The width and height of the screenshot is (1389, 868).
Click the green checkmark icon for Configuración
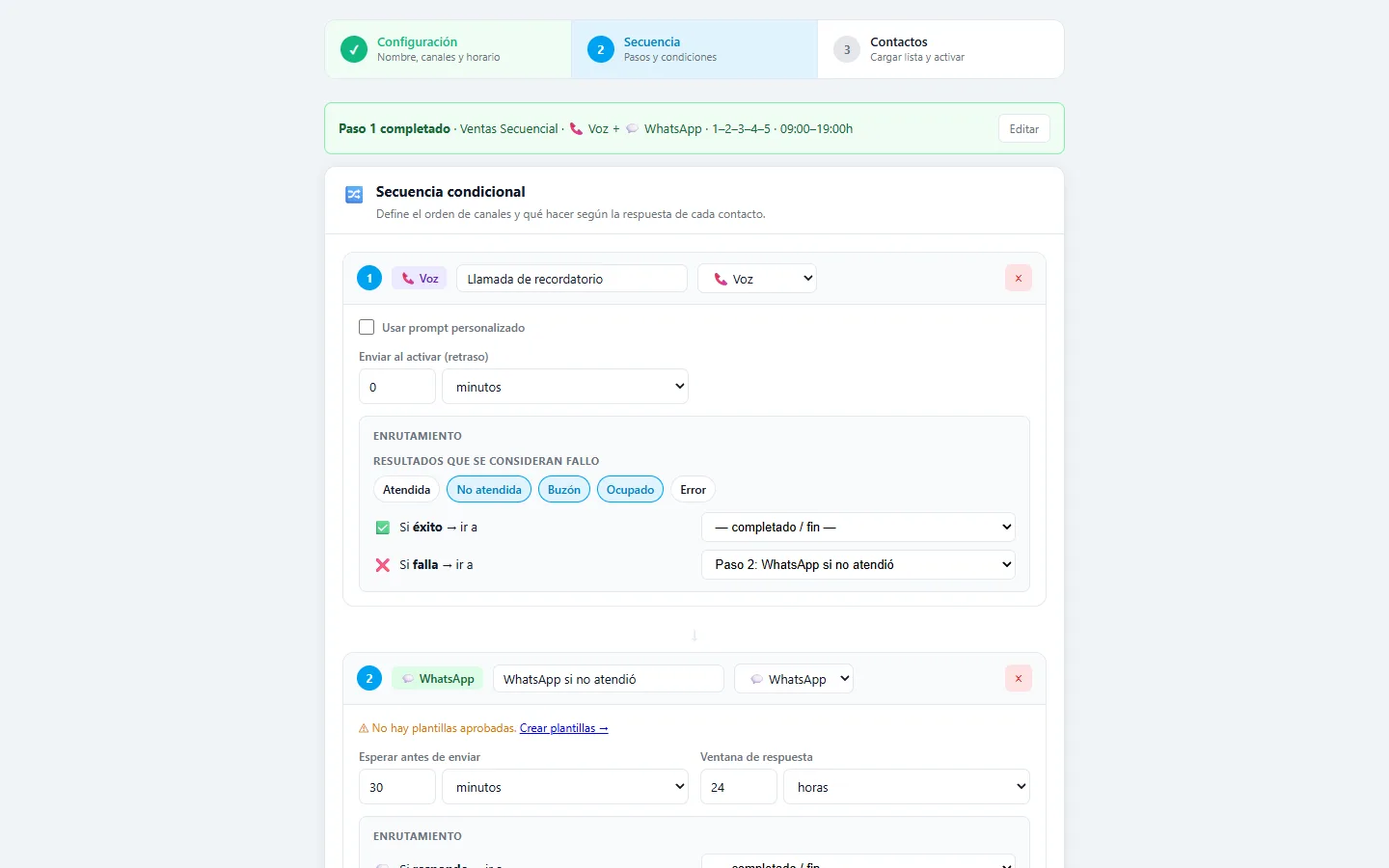[x=354, y=49]
